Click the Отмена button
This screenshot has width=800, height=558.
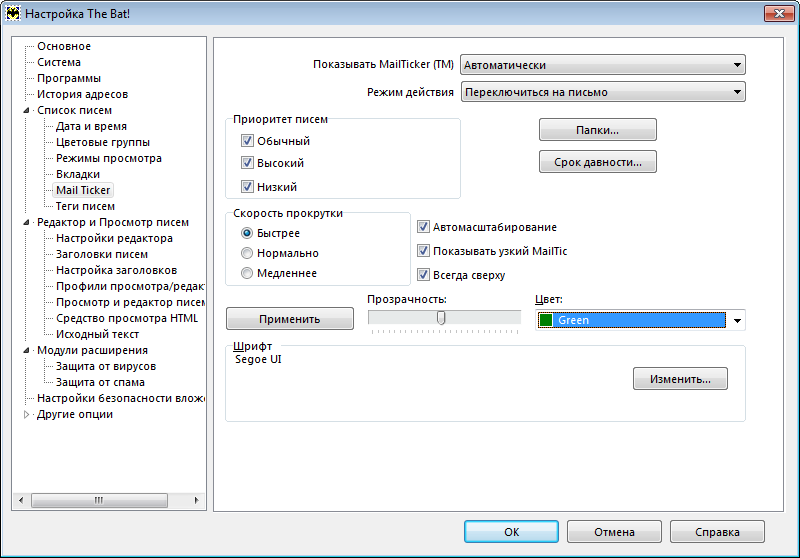pos(614,532)
